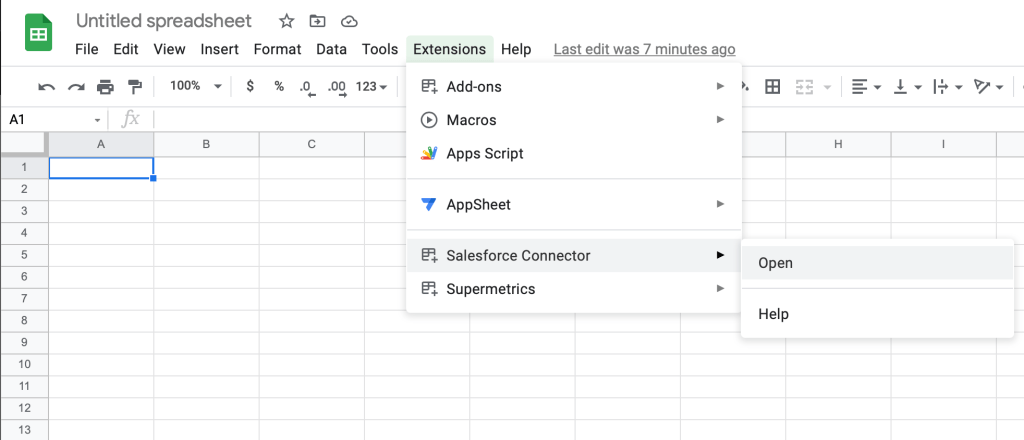Image resolution: width=1024 pixels, height=440 pixels.
Task: Click the Undo arrow icon
Action: (46, 87)
